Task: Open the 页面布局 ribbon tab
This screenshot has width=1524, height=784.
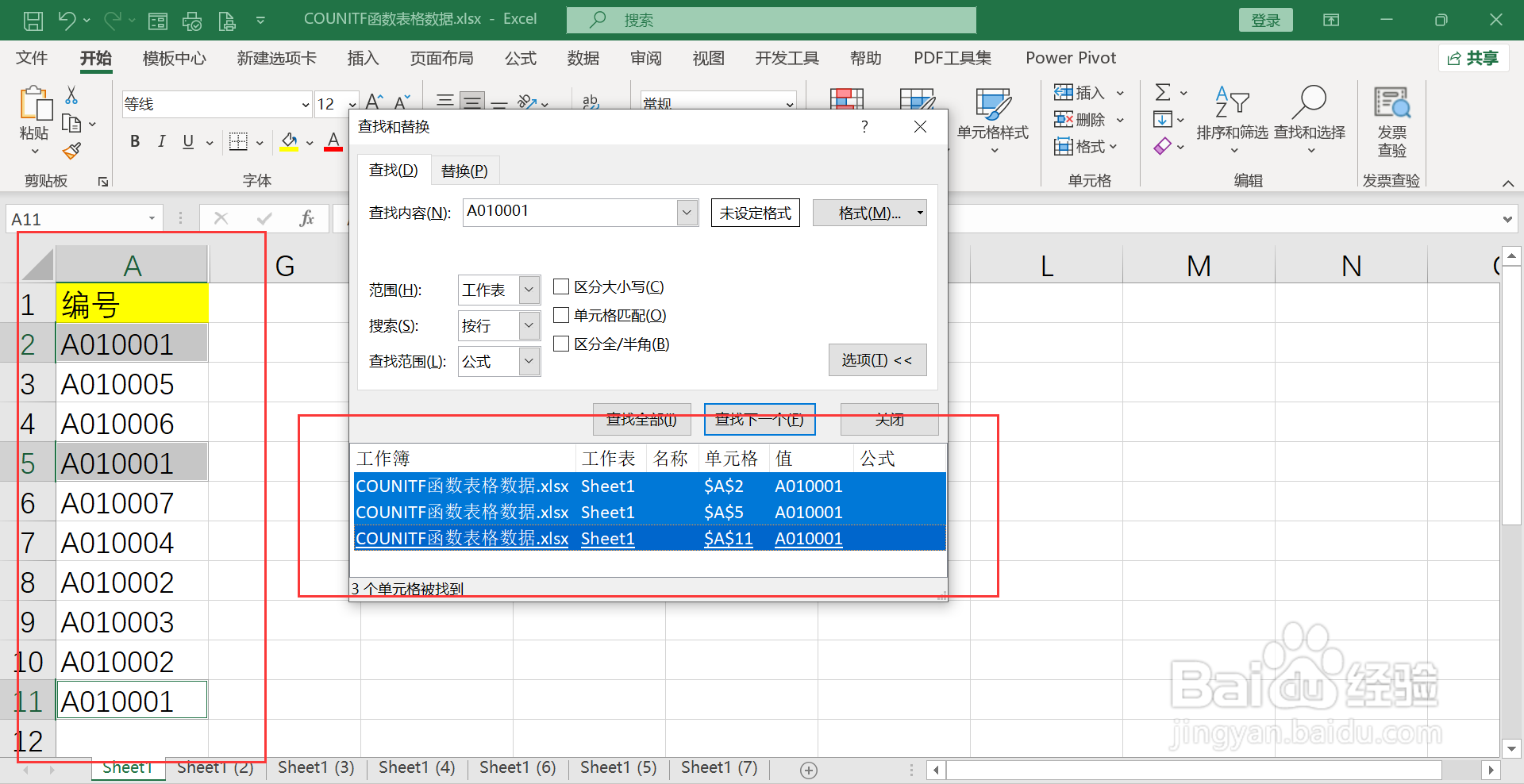Action: point(442,57)
